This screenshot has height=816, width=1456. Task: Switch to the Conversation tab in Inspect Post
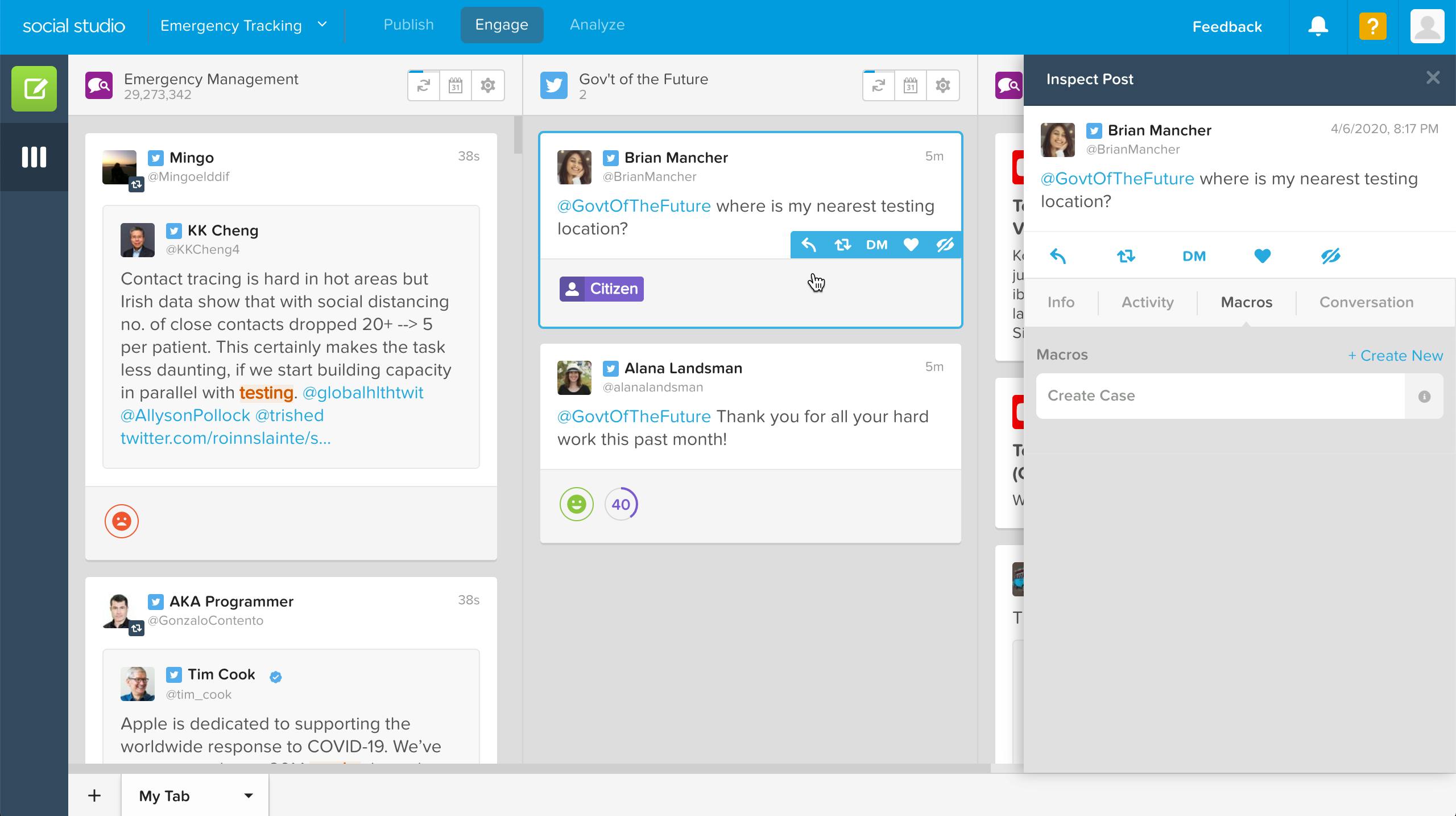pos(1366,301)
